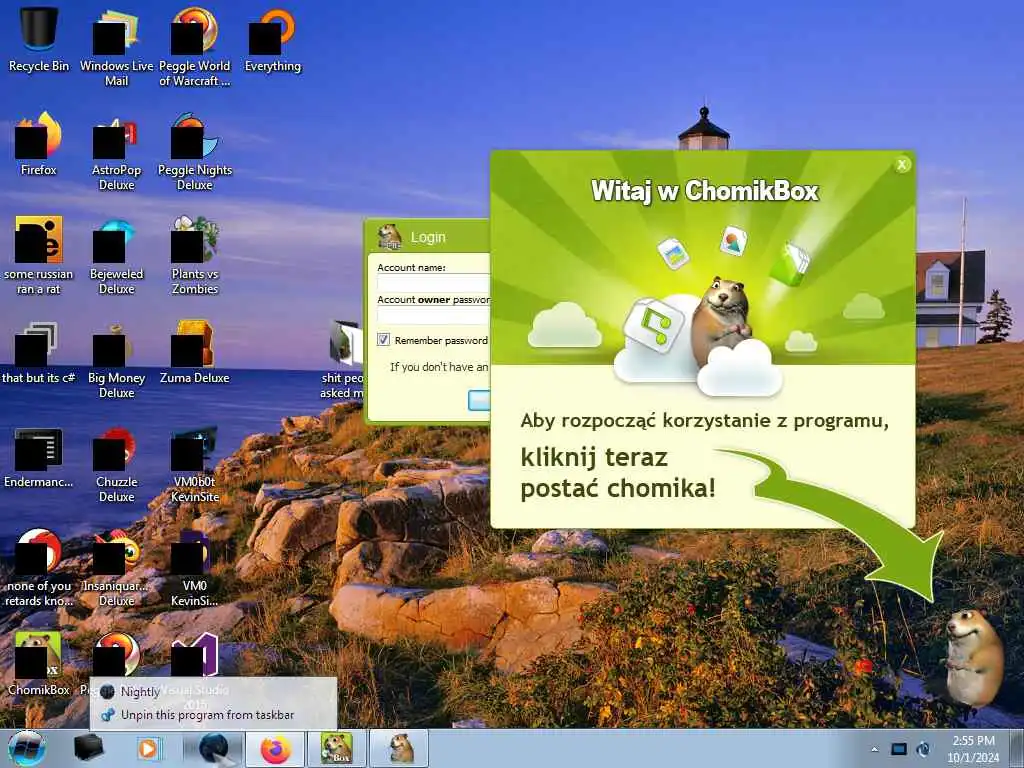Click the Account name input field
1024x768 pixels.
coord(434,283)
